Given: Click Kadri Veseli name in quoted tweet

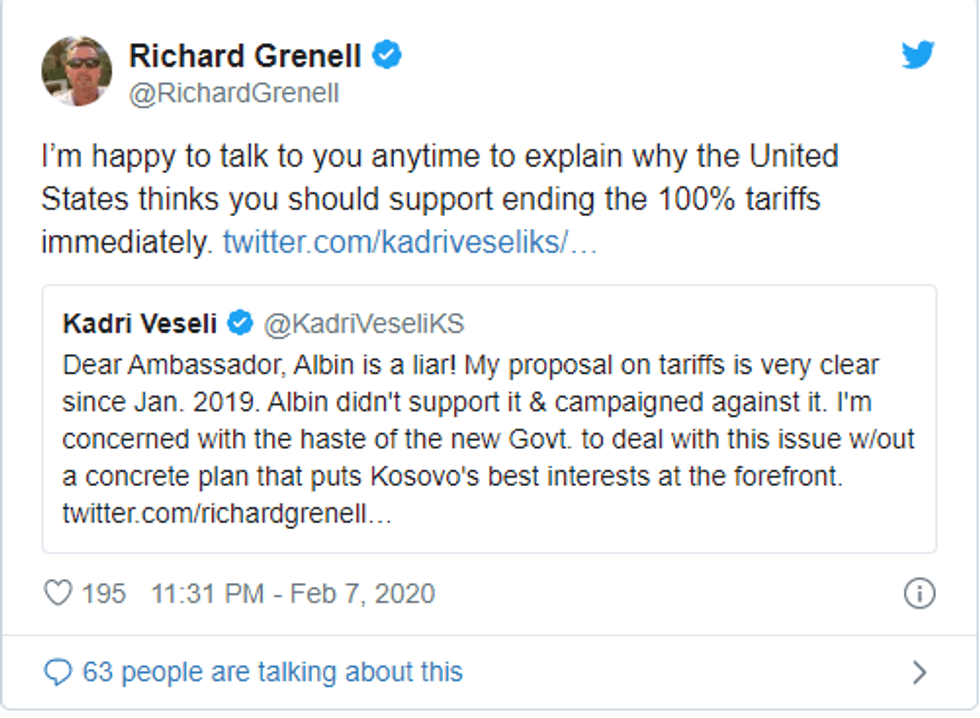Looking at the screenshot, I should [x=139, y=324].
